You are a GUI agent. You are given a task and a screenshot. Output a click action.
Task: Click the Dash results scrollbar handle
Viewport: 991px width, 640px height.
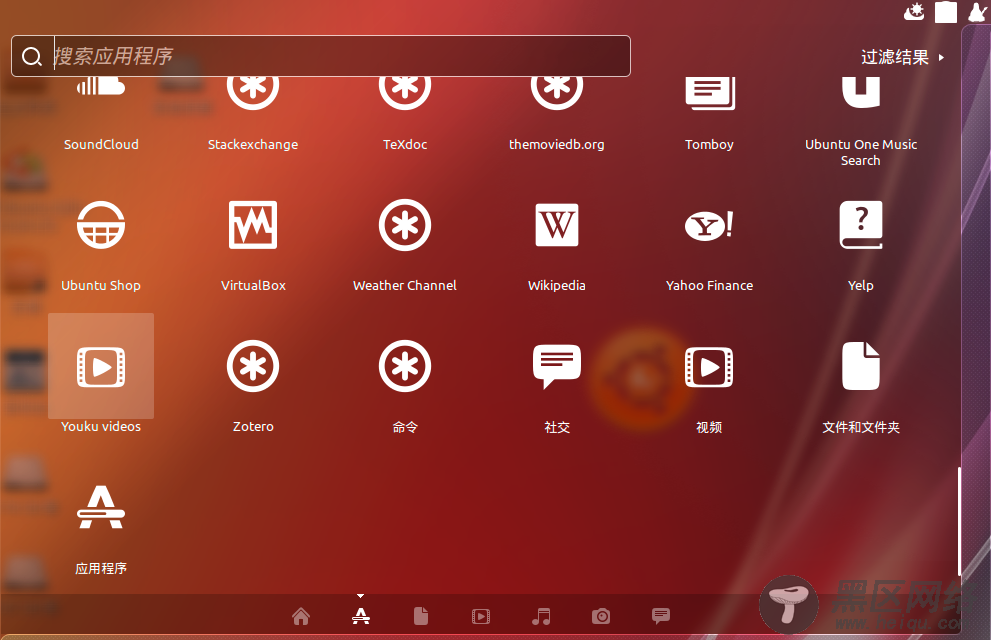coord(959,521)
